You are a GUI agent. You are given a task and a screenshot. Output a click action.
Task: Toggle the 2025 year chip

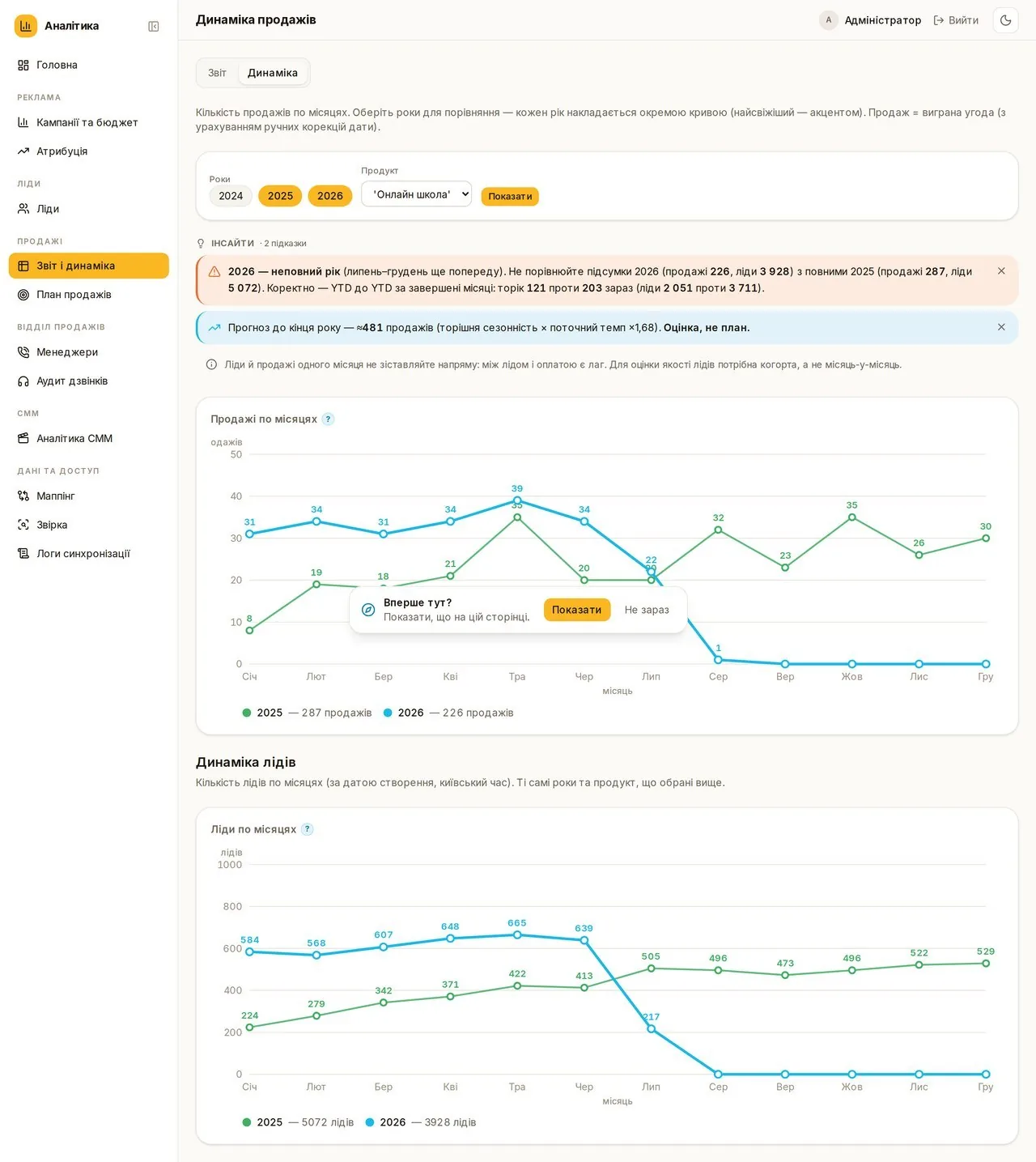(x=280, y=196)
